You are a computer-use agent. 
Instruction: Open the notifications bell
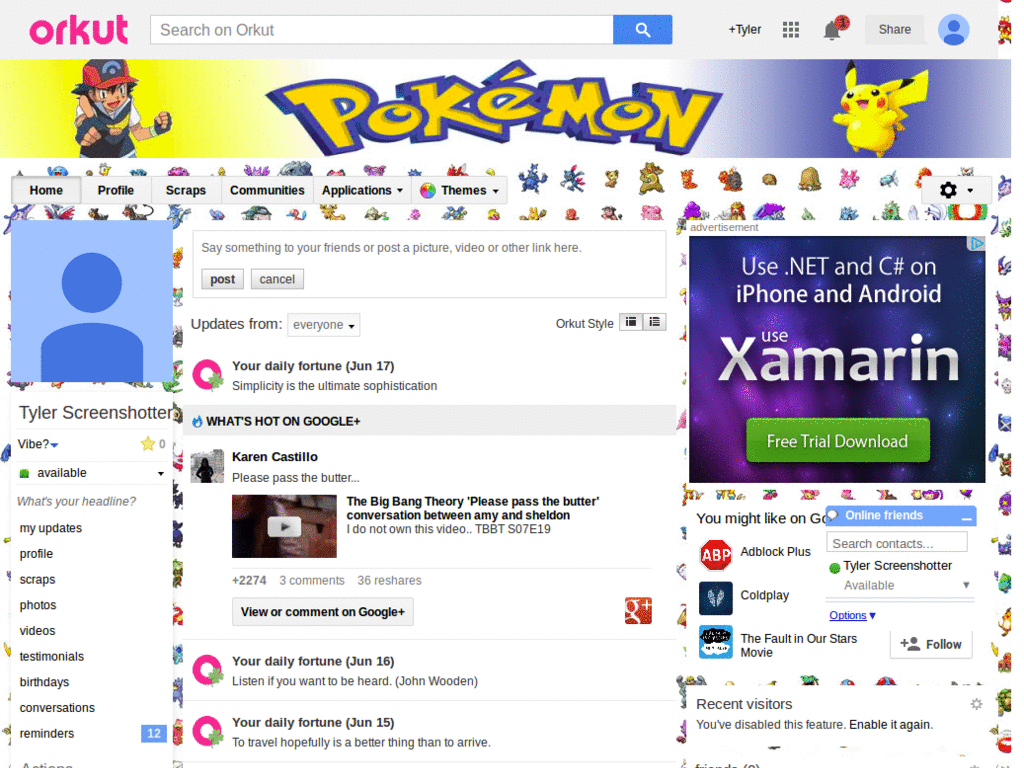point(832,30)
